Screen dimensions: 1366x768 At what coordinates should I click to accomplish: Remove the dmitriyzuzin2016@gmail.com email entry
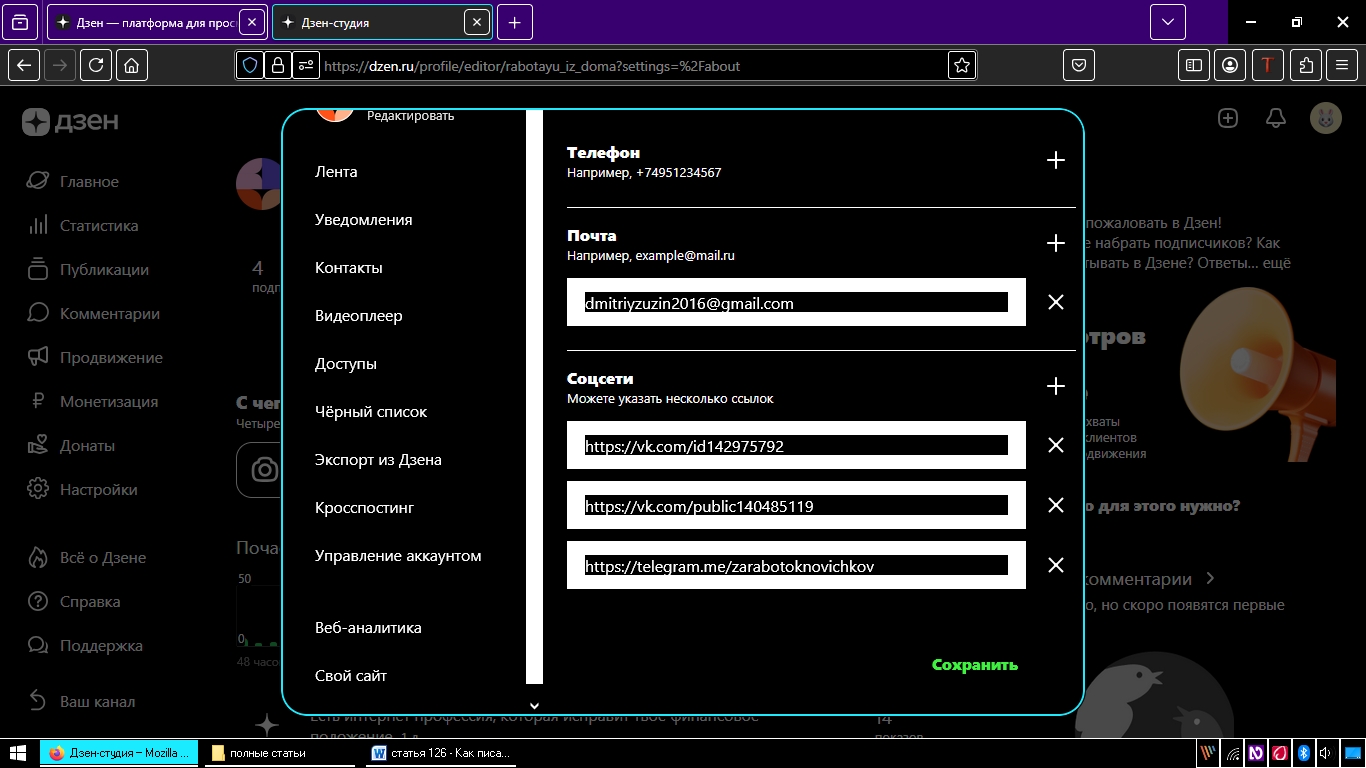coord(1055,302)
